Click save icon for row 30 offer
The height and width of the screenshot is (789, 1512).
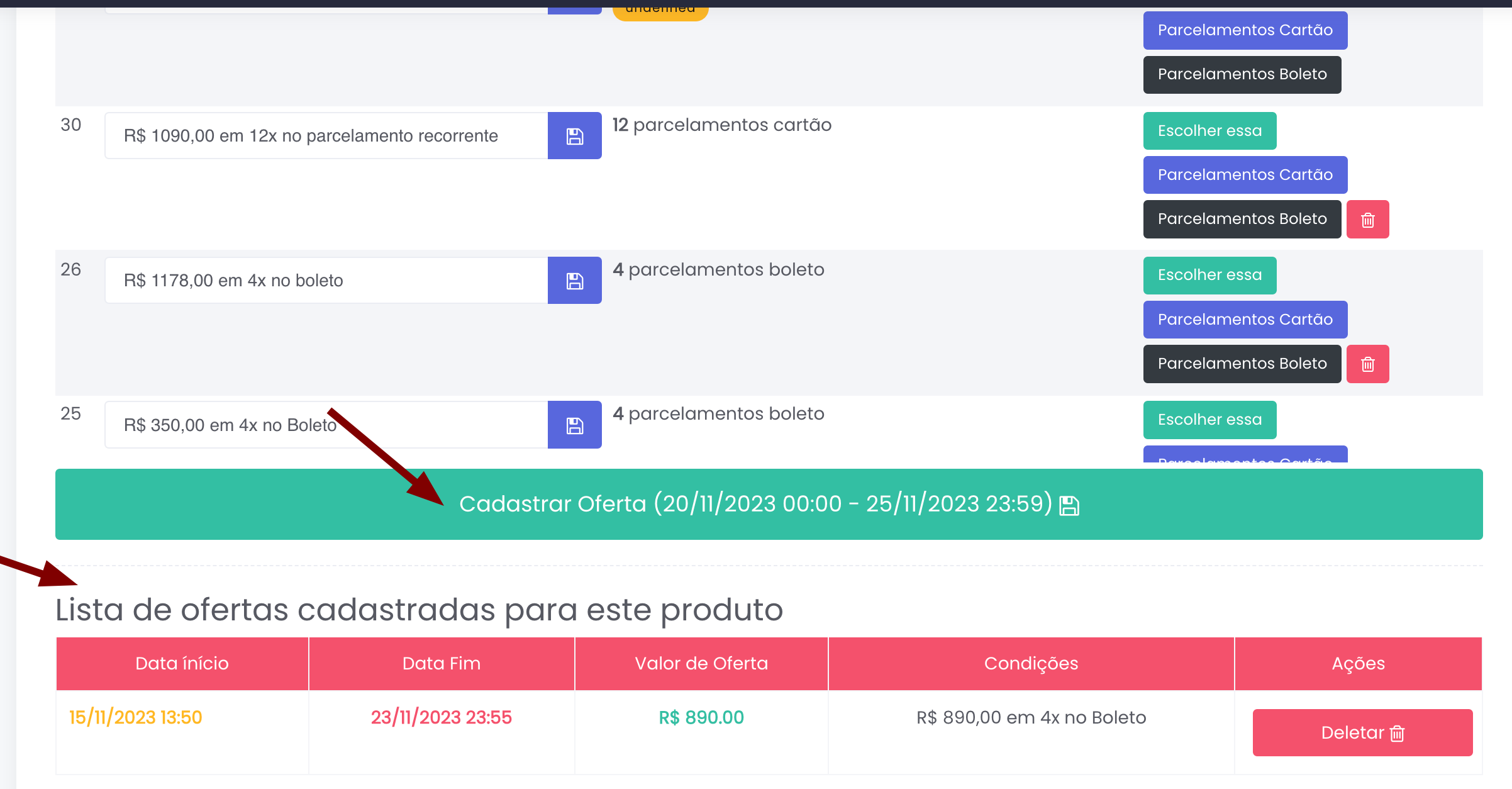574,136
